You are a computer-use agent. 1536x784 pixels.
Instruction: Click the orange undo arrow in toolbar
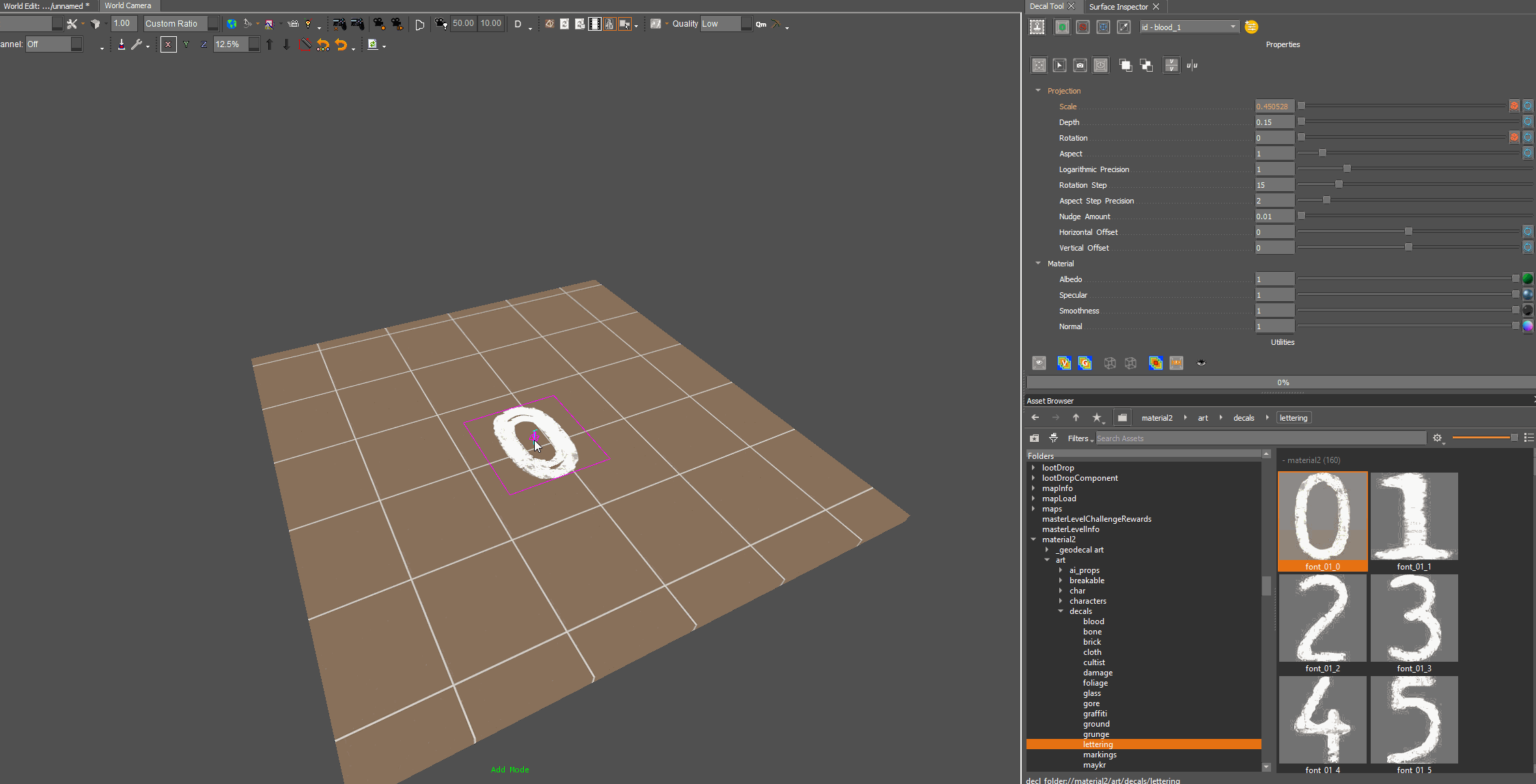click(341, 45)
